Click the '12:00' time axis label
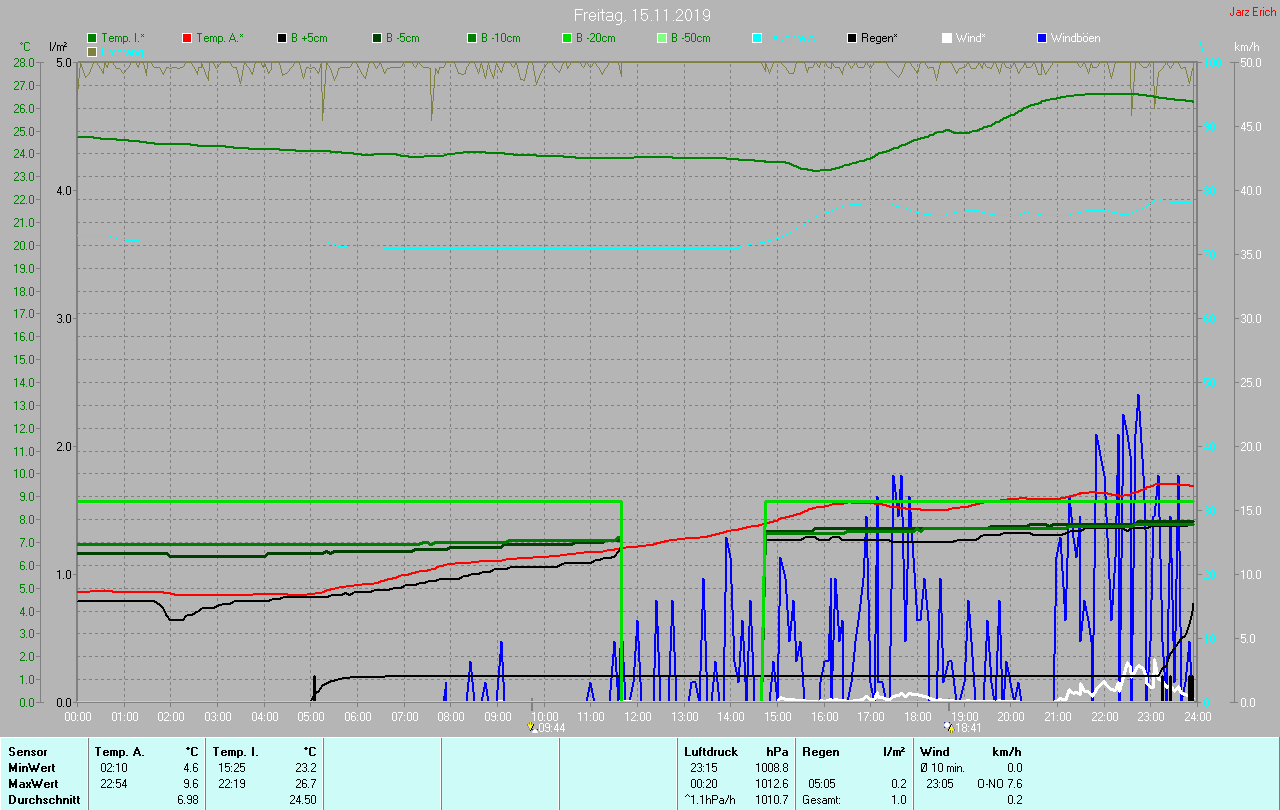This screenshot has height=810, width=1280. click(x=638, y=716)
